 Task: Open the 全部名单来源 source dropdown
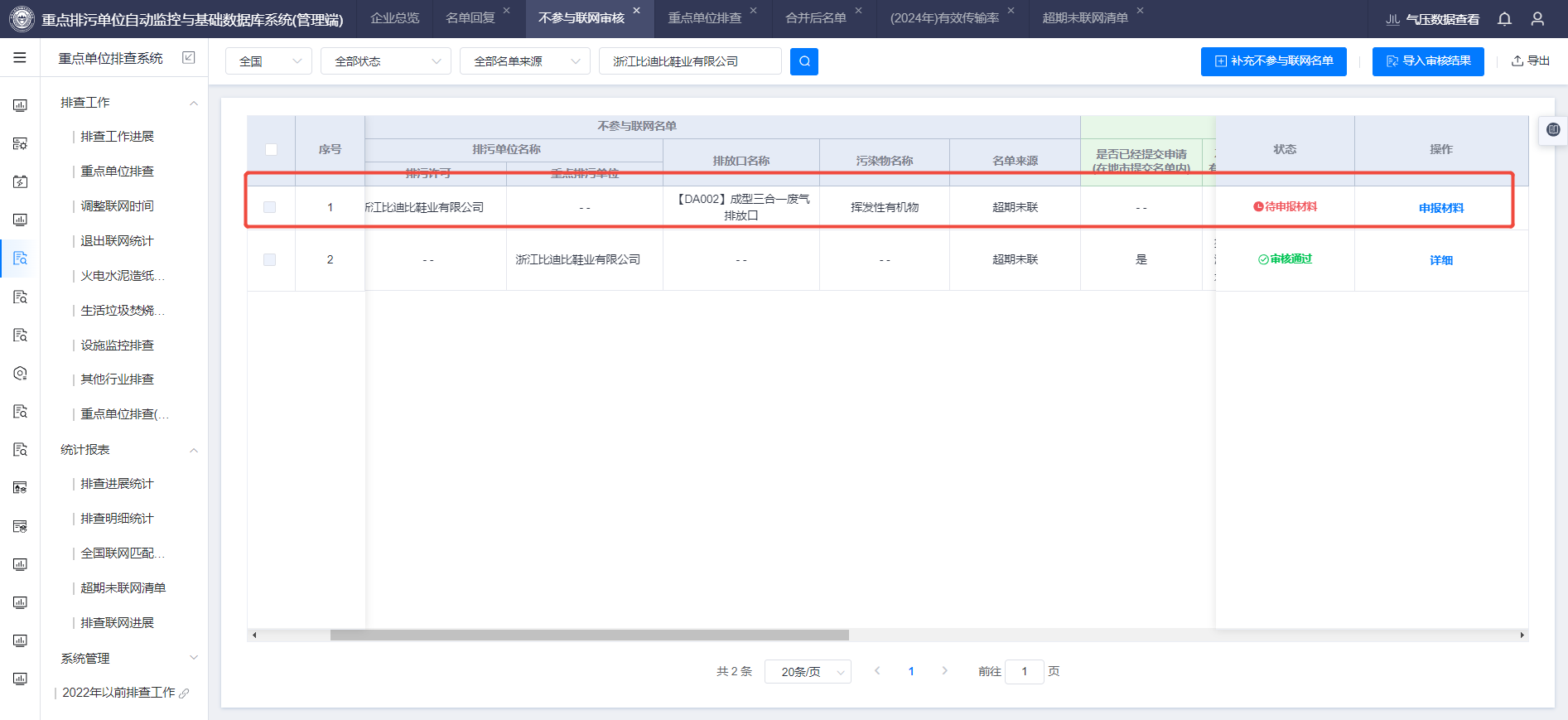(x=525, y=61)
